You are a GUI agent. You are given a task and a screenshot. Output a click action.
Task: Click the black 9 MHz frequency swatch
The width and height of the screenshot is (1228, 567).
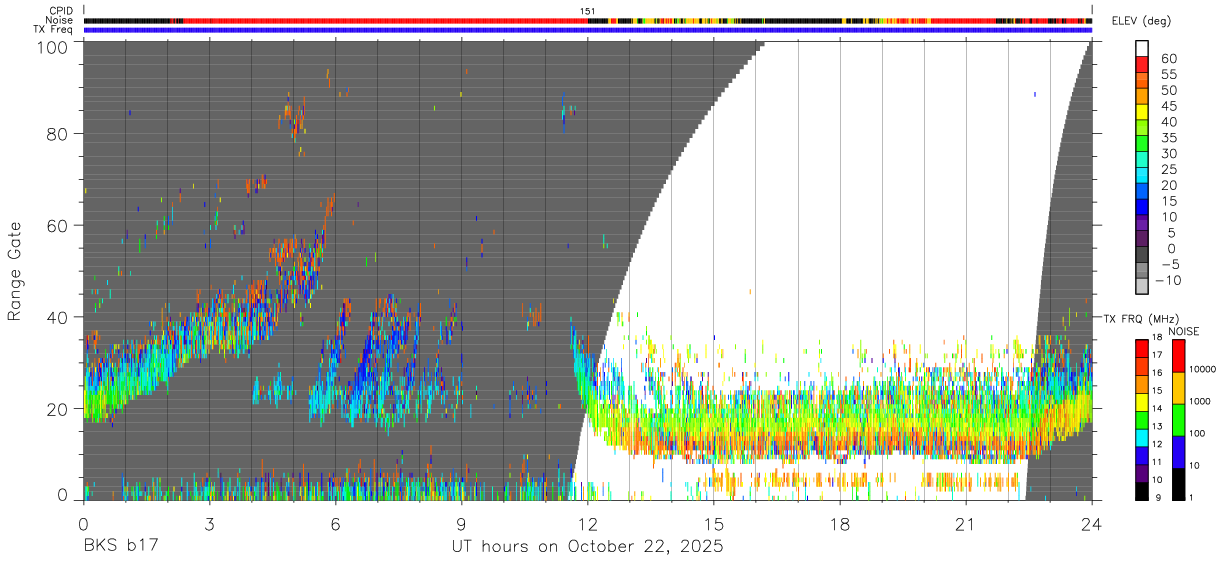[x=1142, y=492]
